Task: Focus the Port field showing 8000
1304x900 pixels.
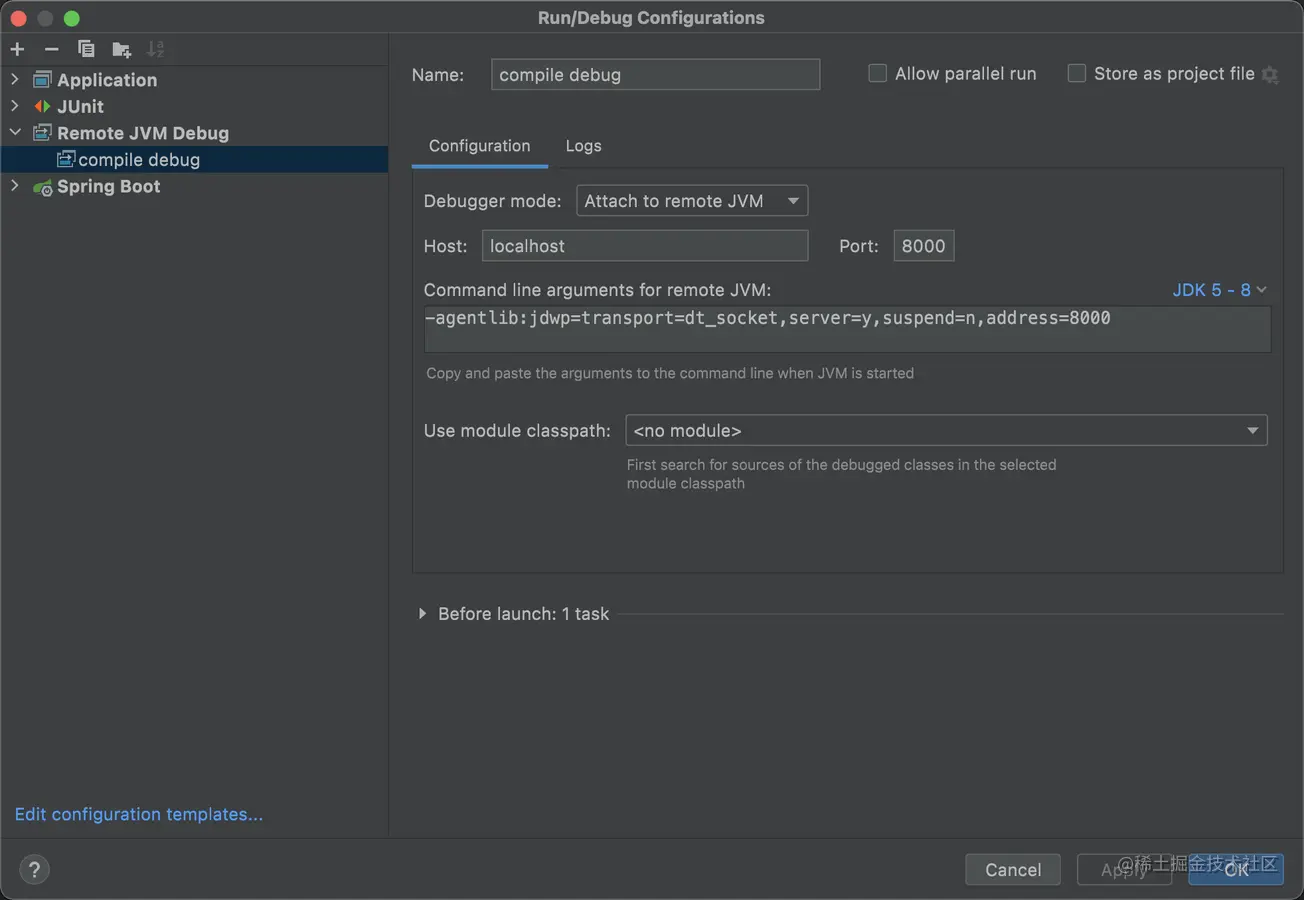Action: [x=924, y=246]
